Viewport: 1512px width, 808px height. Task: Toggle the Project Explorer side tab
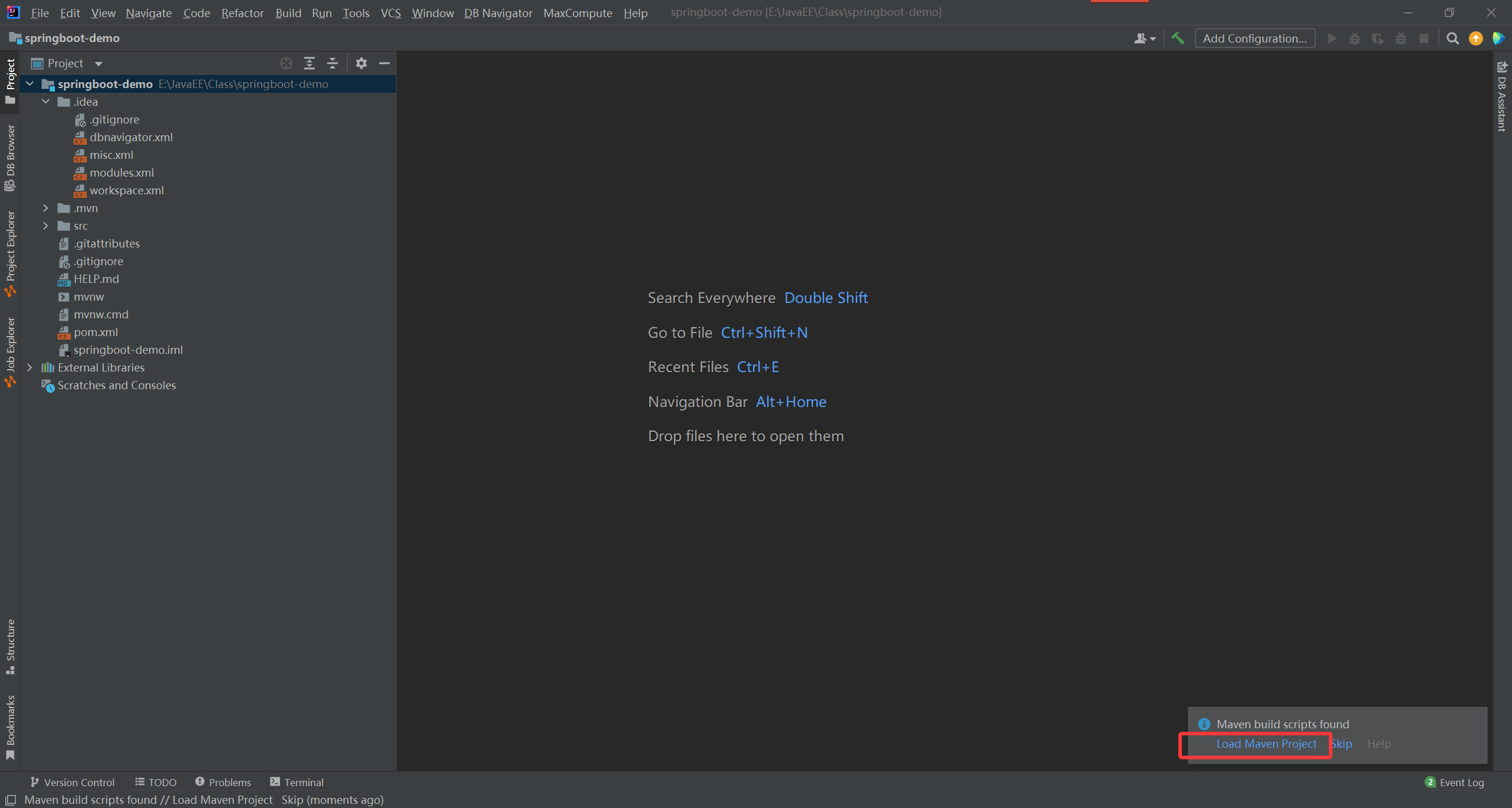point(10,254)
